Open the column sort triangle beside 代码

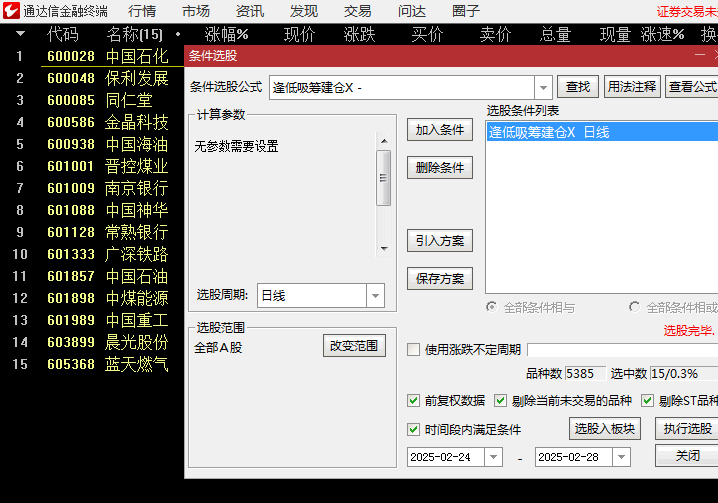pos(20,34)
